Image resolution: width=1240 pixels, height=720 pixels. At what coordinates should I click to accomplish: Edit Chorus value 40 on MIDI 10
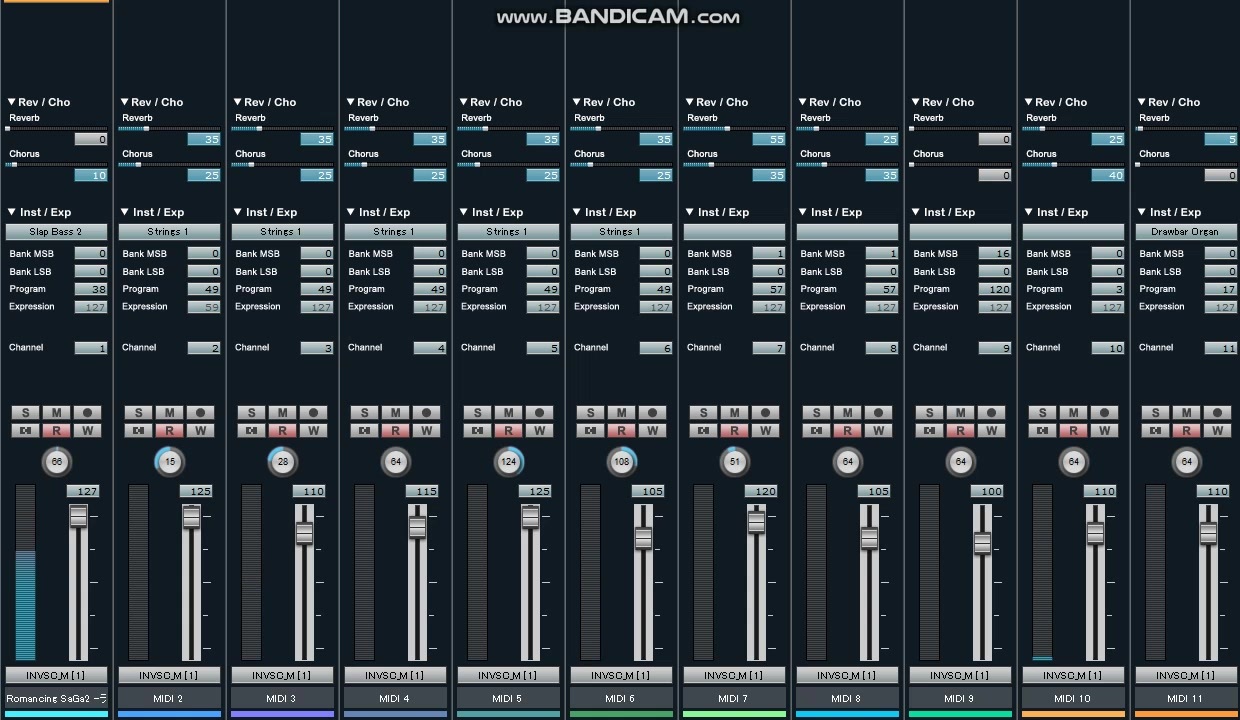(1107, 175)
